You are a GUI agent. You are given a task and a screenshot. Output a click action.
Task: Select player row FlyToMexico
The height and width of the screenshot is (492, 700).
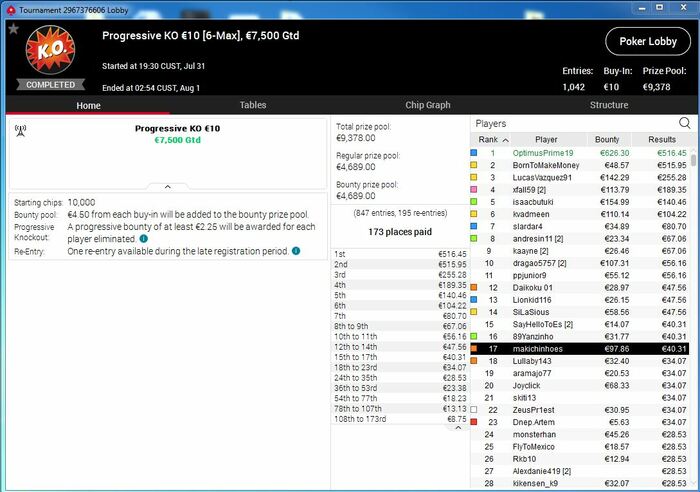(579, 446)
